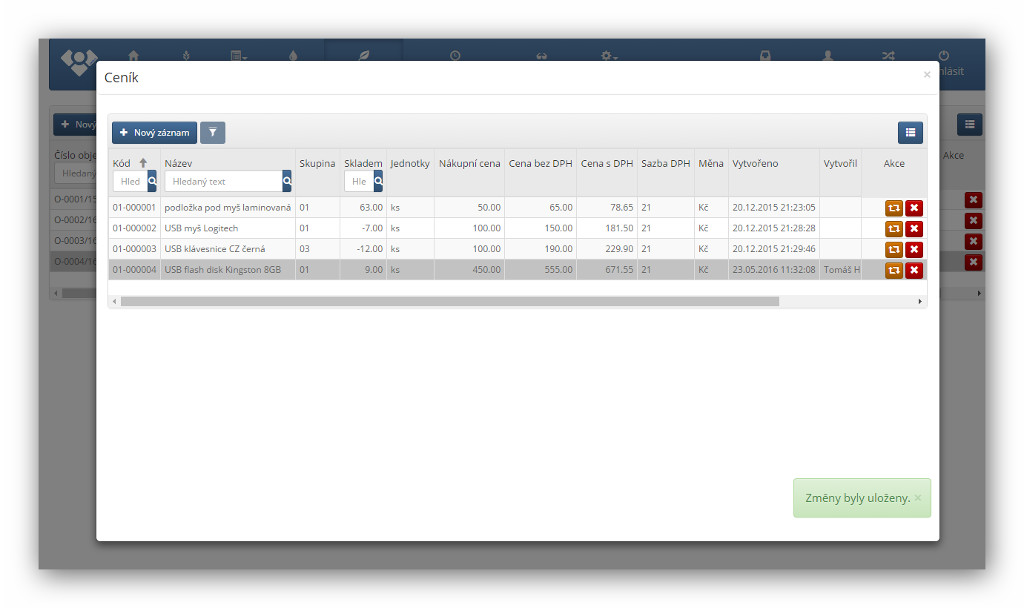Image resolution: width=1024 pixels, height=608 pixels.
Task: Delete the USB flash disk Kingston row
Action: pos(914,270)
